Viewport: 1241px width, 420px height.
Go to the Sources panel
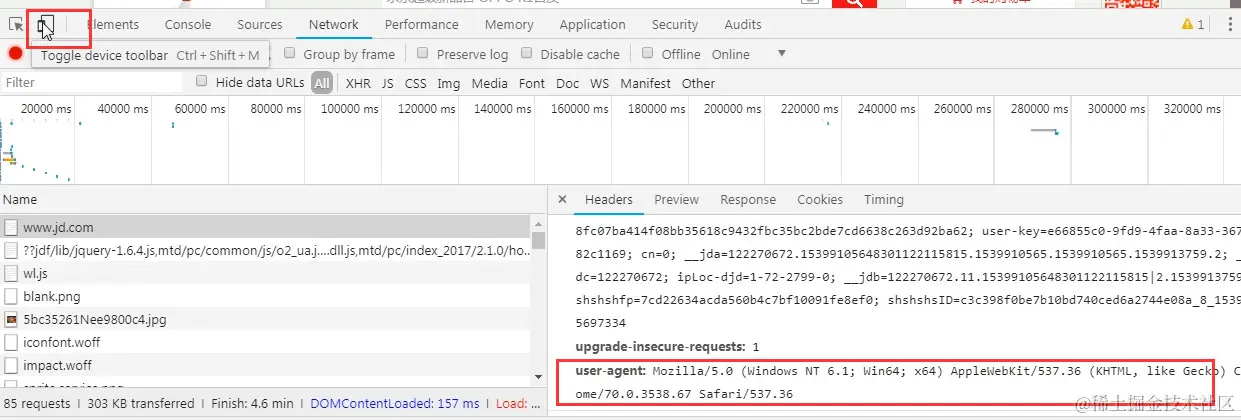pyautogui.click(x=260, y=24)
